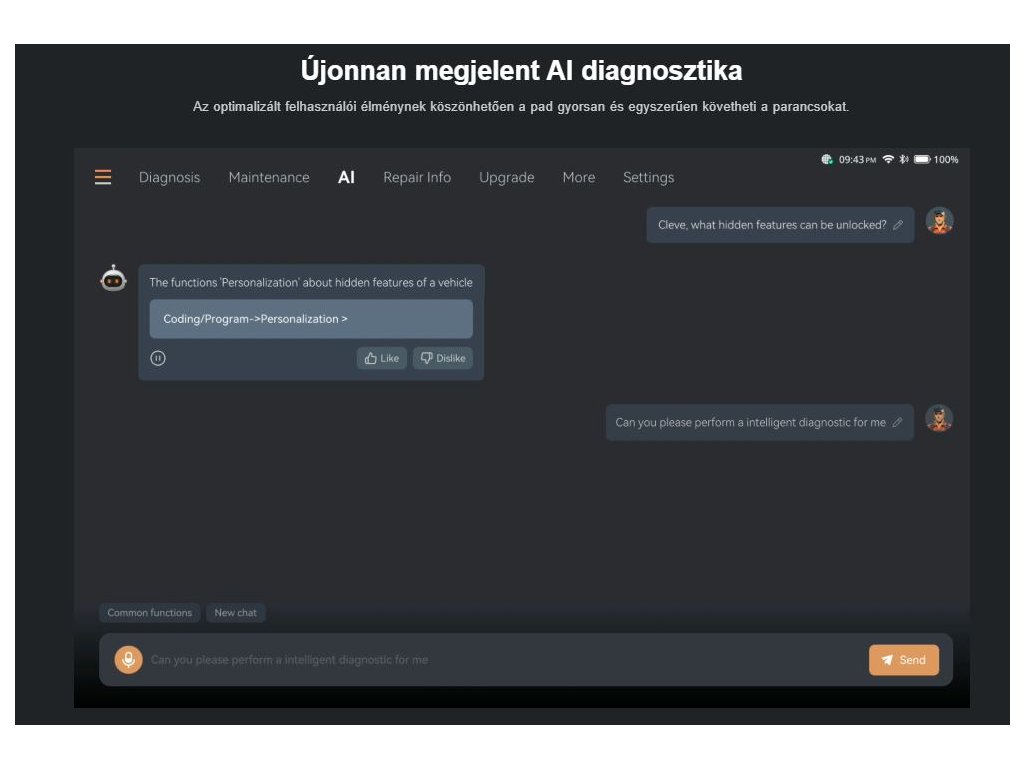The height and width of the screenshot is (768, 1024).
Task: Edit the 'intelligent diagnostic' message with the pencil icon
Action: [x=897, y=423]
